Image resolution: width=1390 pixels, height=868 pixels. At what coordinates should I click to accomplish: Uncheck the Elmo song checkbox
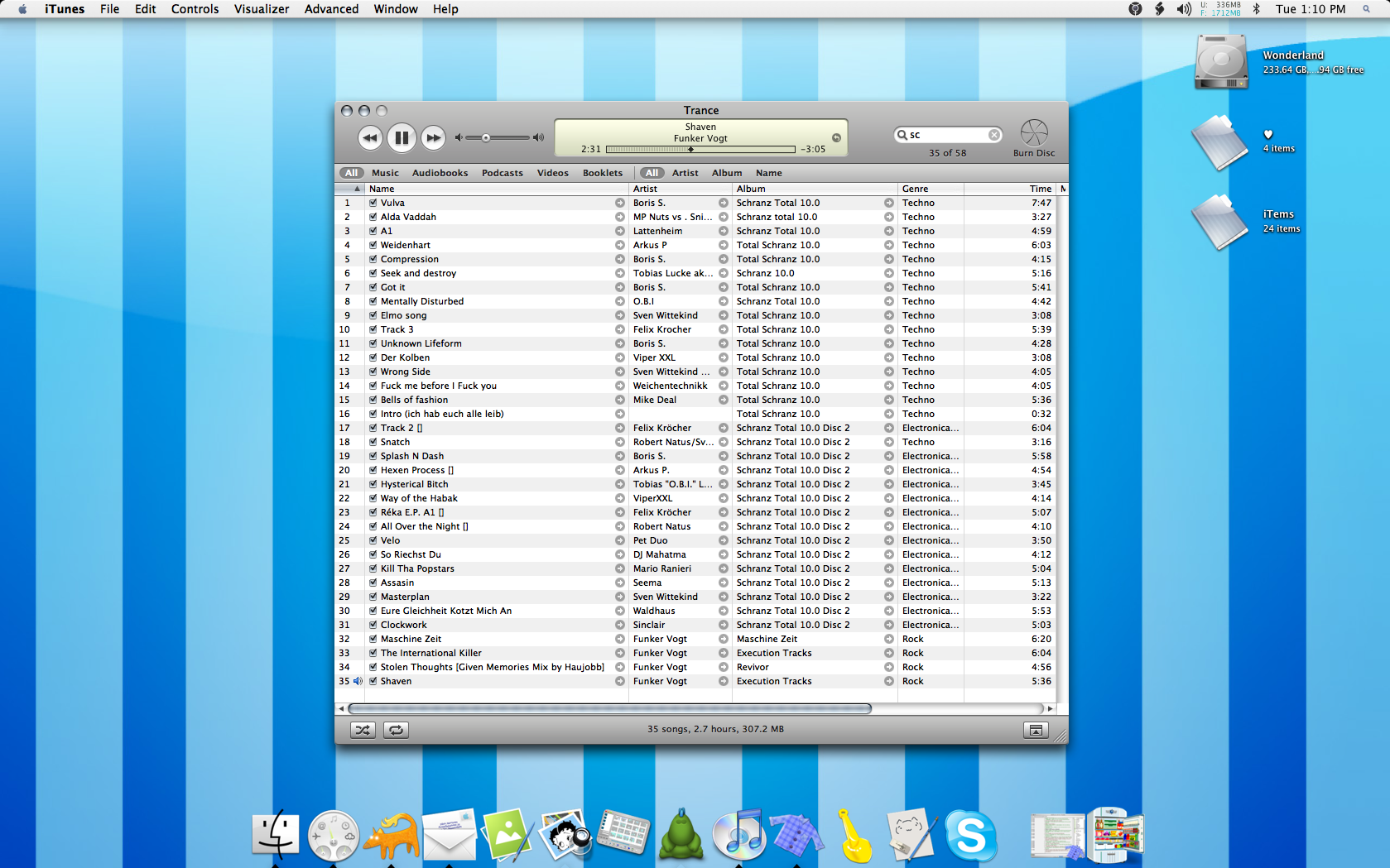point(373,315)
